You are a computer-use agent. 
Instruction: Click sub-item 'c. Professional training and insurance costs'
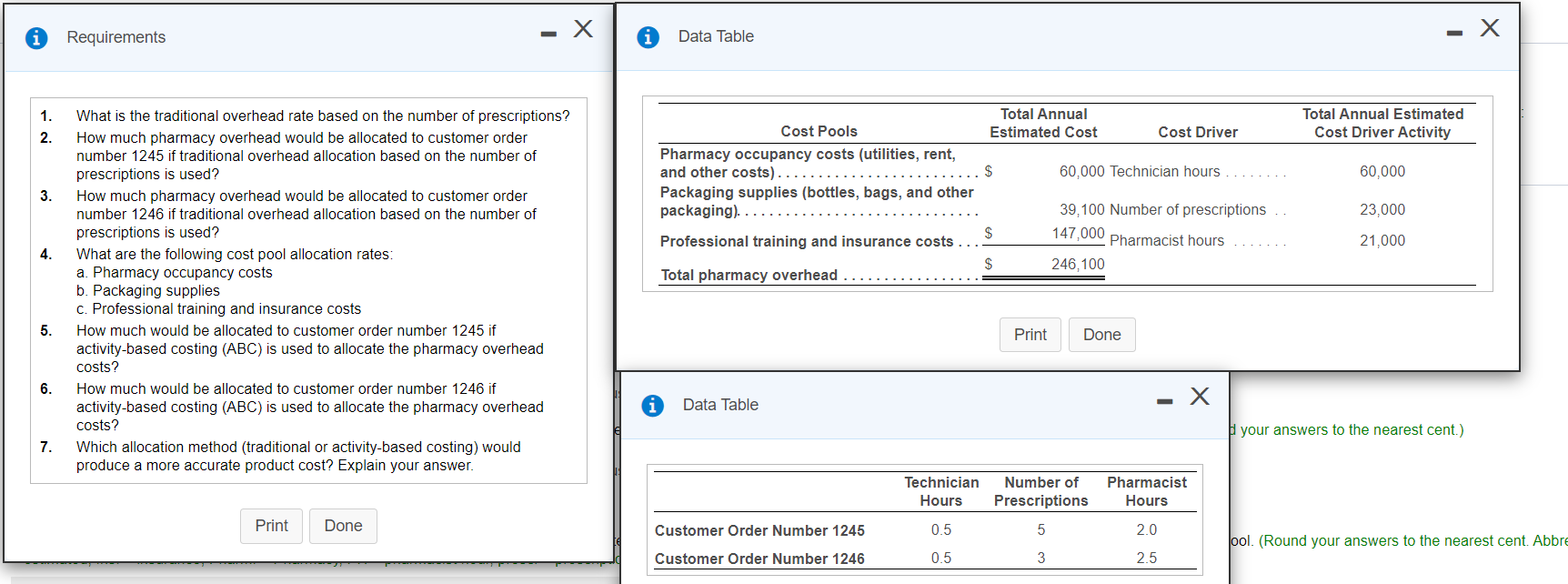pyautogui.click(x=218, y=308)
